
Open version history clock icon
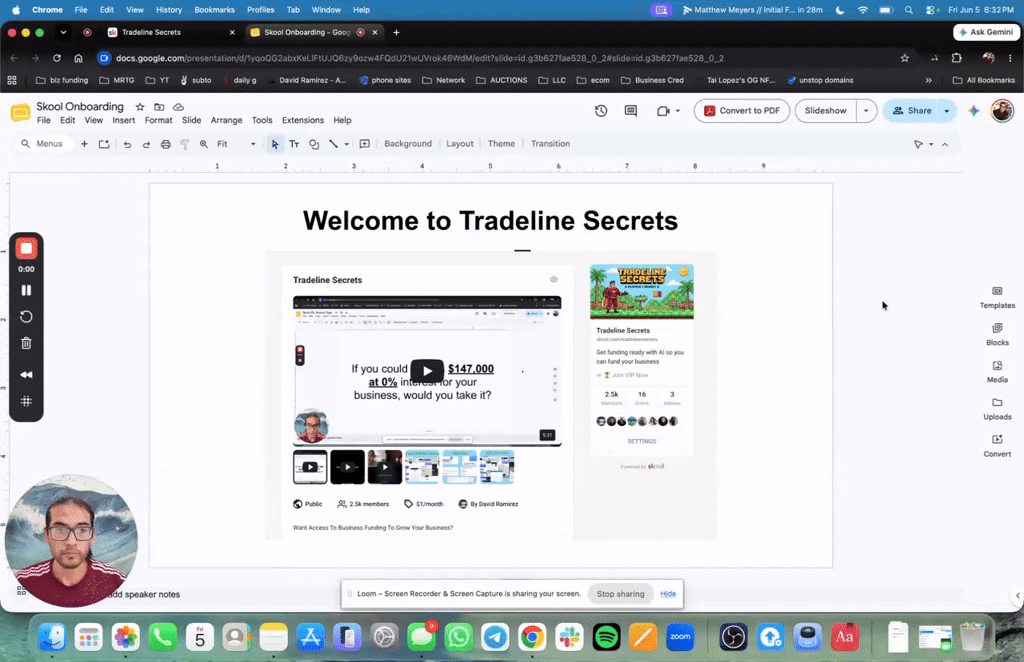[x=601, y=111]
